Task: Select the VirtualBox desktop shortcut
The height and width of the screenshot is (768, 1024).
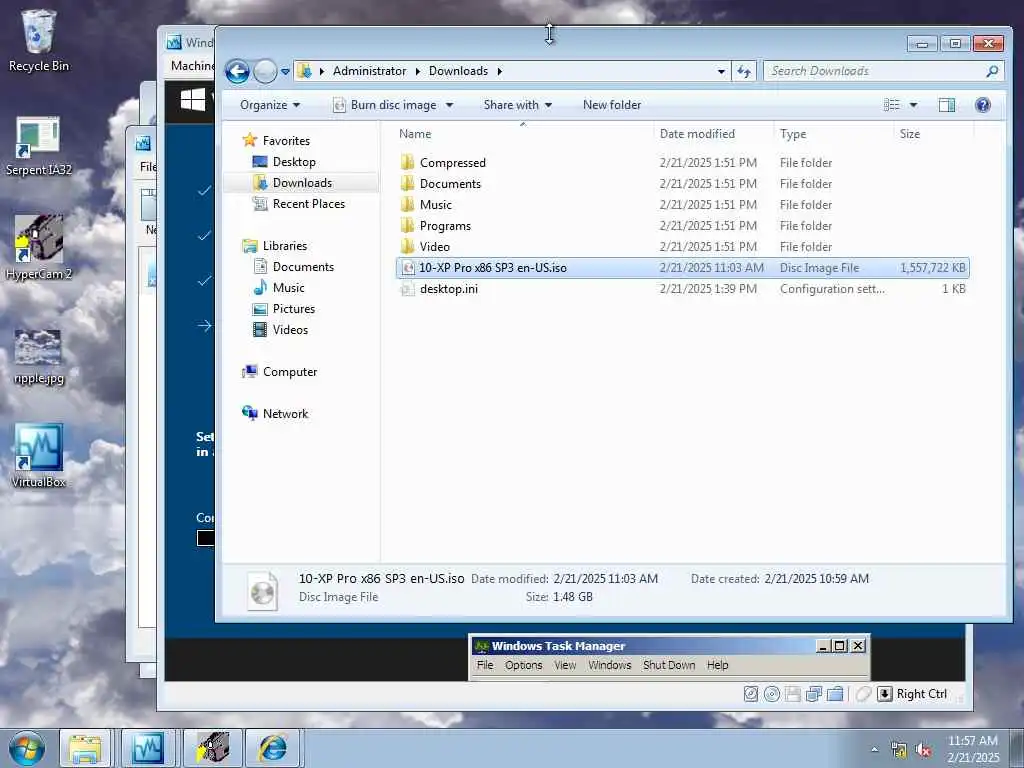Action: click(x=39, y=456)
